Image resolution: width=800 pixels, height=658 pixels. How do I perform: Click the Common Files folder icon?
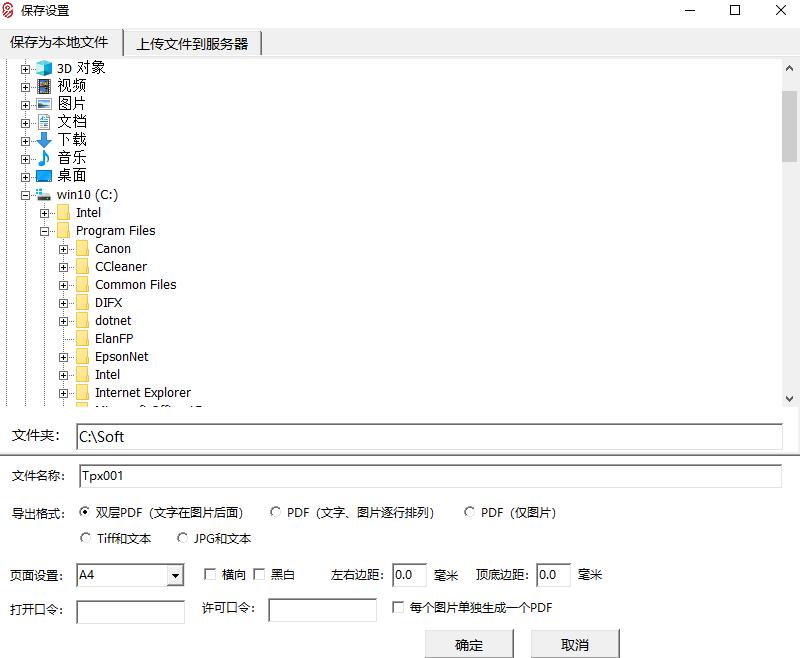pyautogui.click(x=82, y=285)
